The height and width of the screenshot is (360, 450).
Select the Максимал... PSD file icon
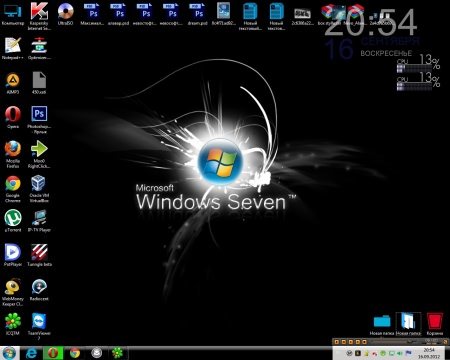coord(92,15)
